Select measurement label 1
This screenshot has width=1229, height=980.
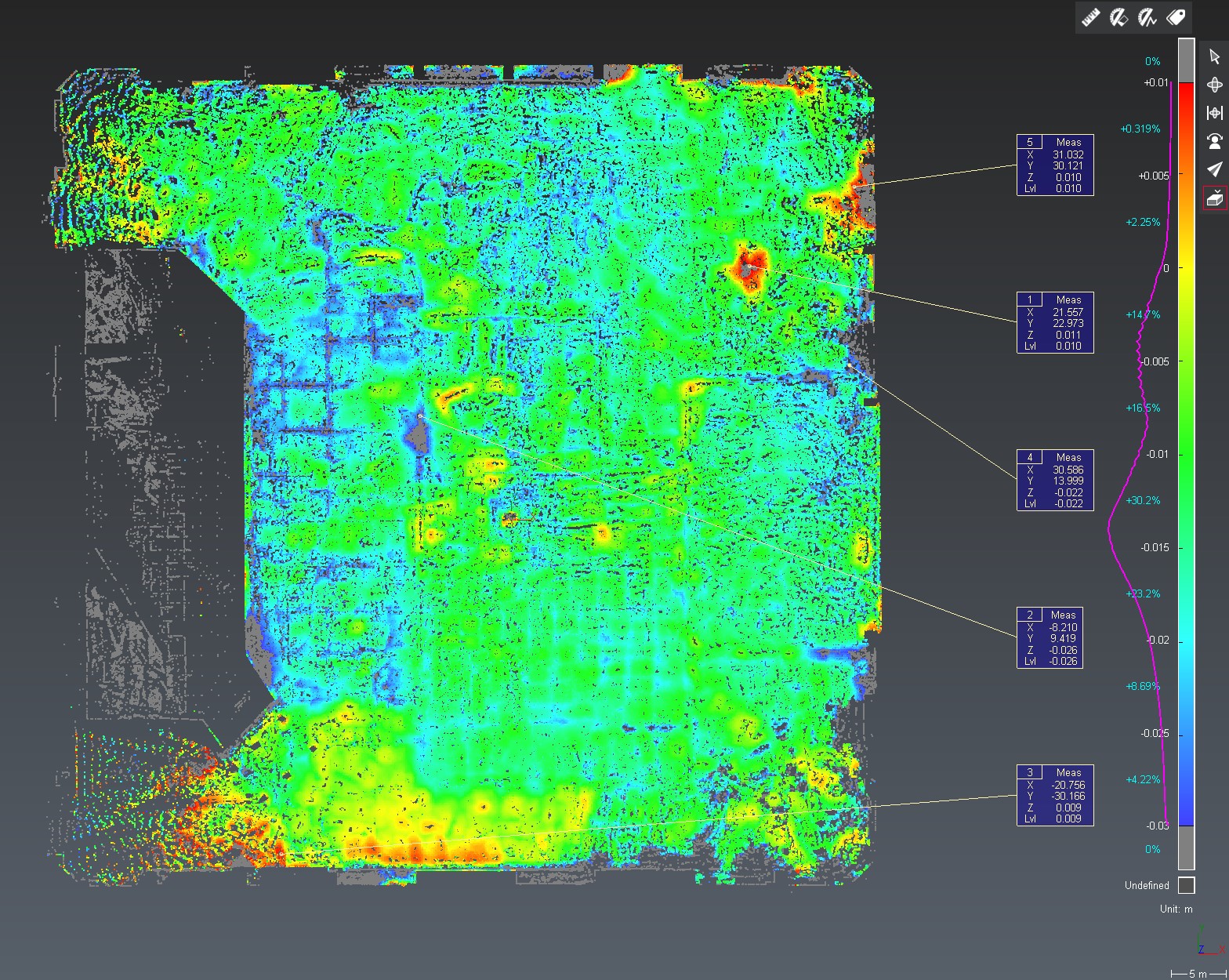coord(1055,323)
